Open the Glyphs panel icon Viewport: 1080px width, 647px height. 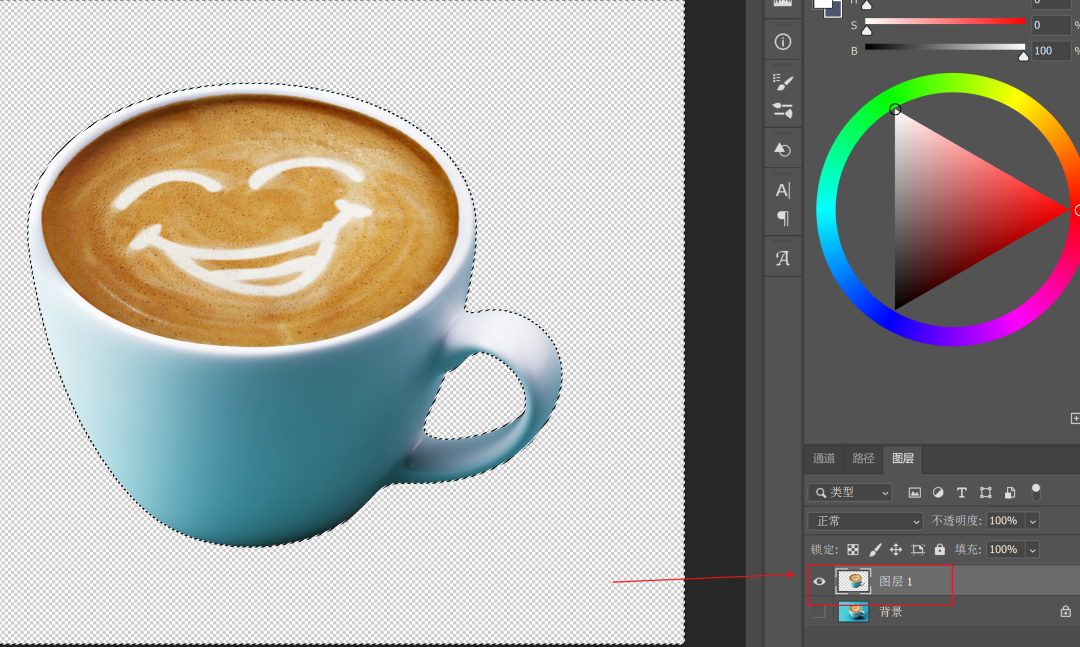pyautogui.click(x=783, y=259)
